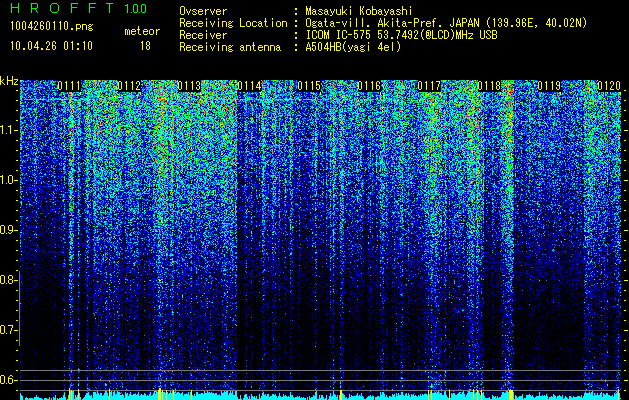Viewport: 629px width, 400px height.
Task: Click the 0118 time marker label
Action: [489, 86]
